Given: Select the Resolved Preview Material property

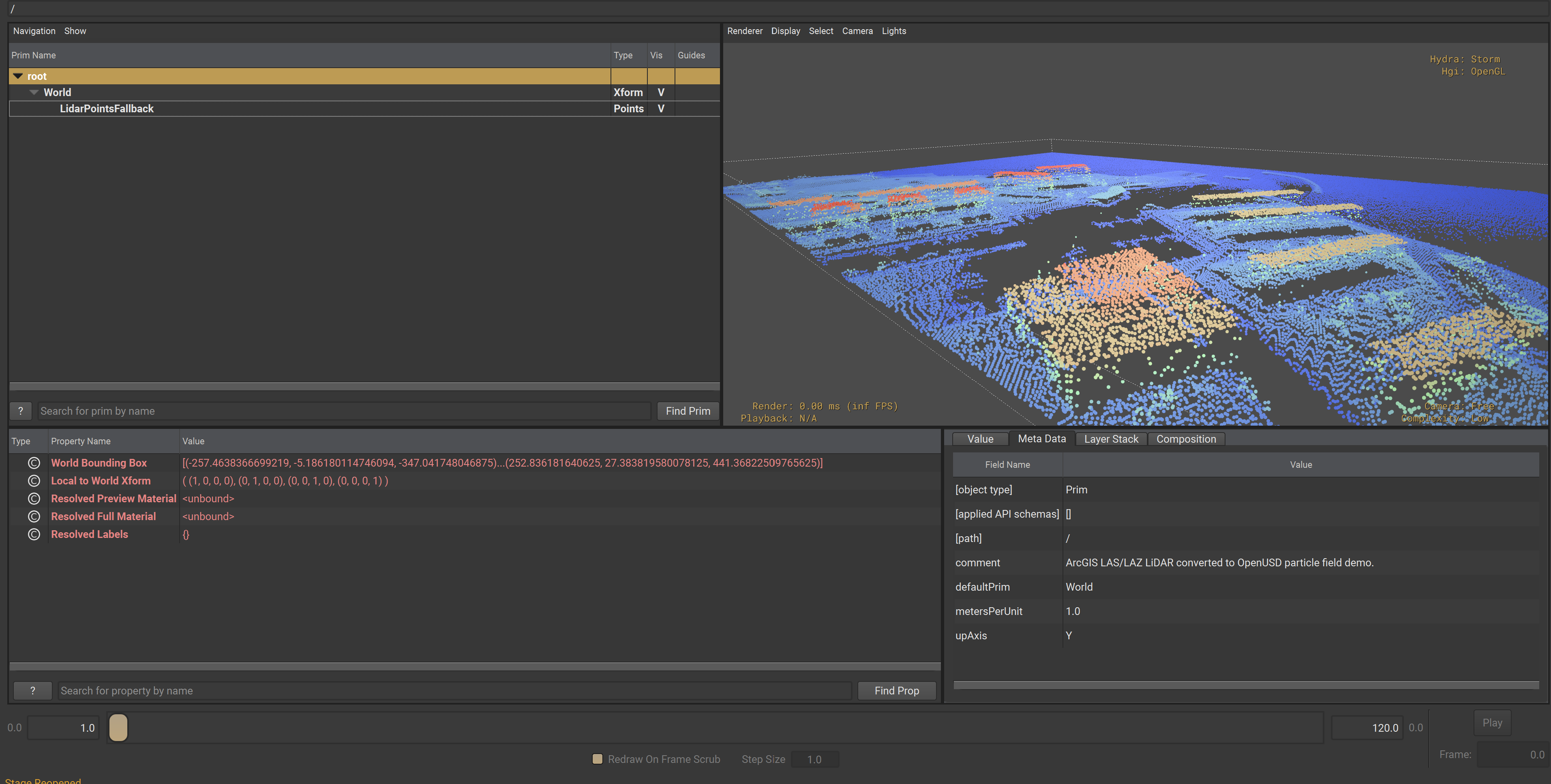Looking at the screenshot, I should point(113,499).
